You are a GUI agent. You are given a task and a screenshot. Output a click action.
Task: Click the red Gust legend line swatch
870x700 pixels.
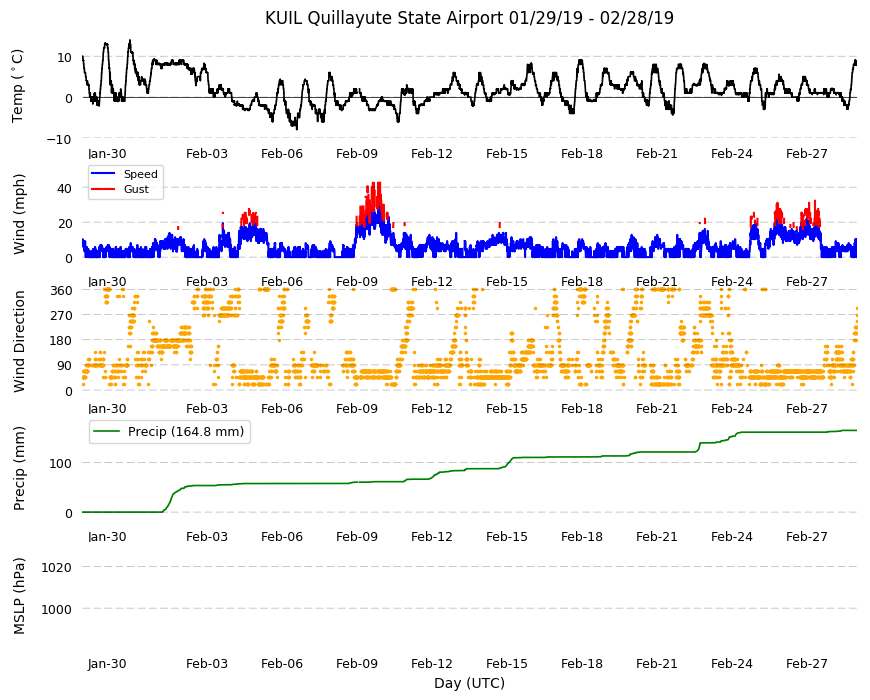[x=103, y=189]
